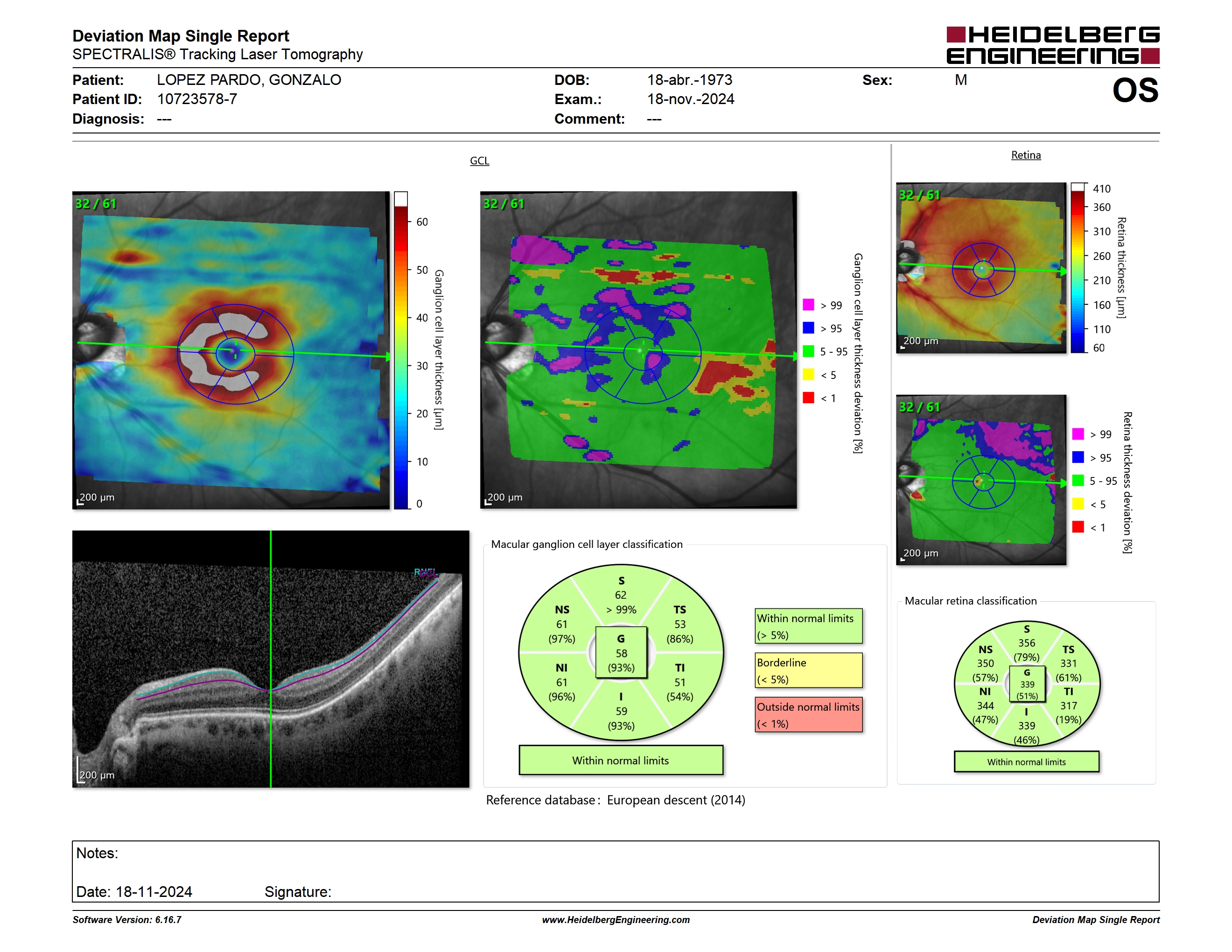Viewport: 1232px width, 952px height.
Task: Select red < 1 swatch in Retina legend
Action: [x=1078, y=527]
